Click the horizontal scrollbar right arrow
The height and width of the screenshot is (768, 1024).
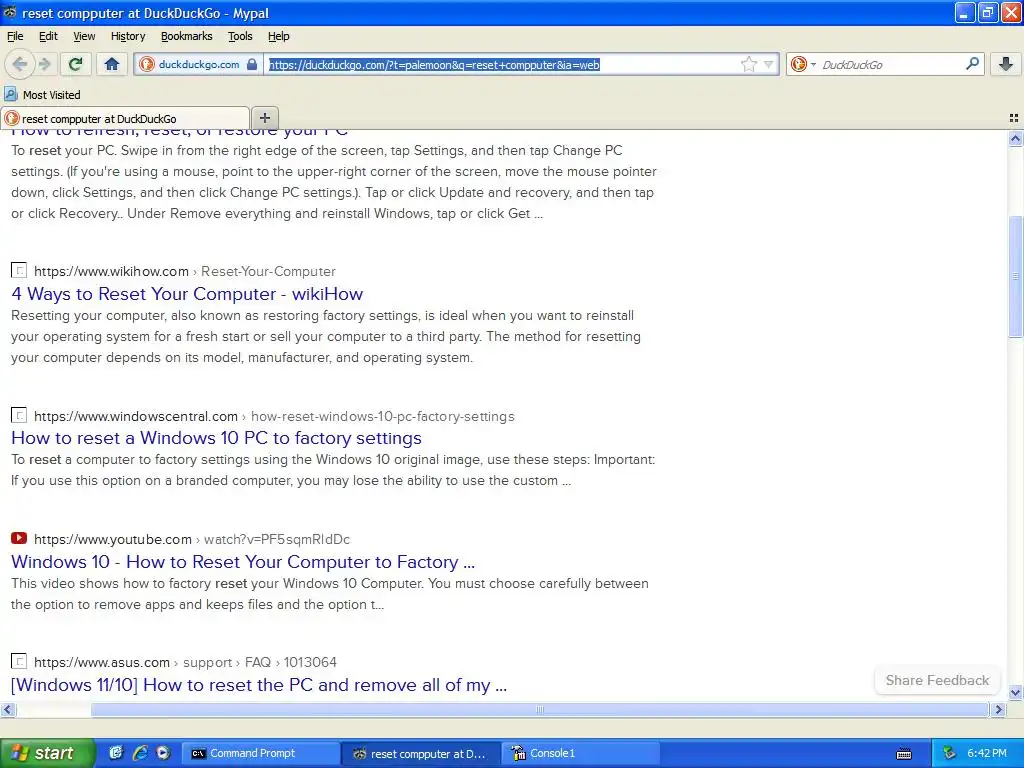pyautogui.click(x=998, y=709)
